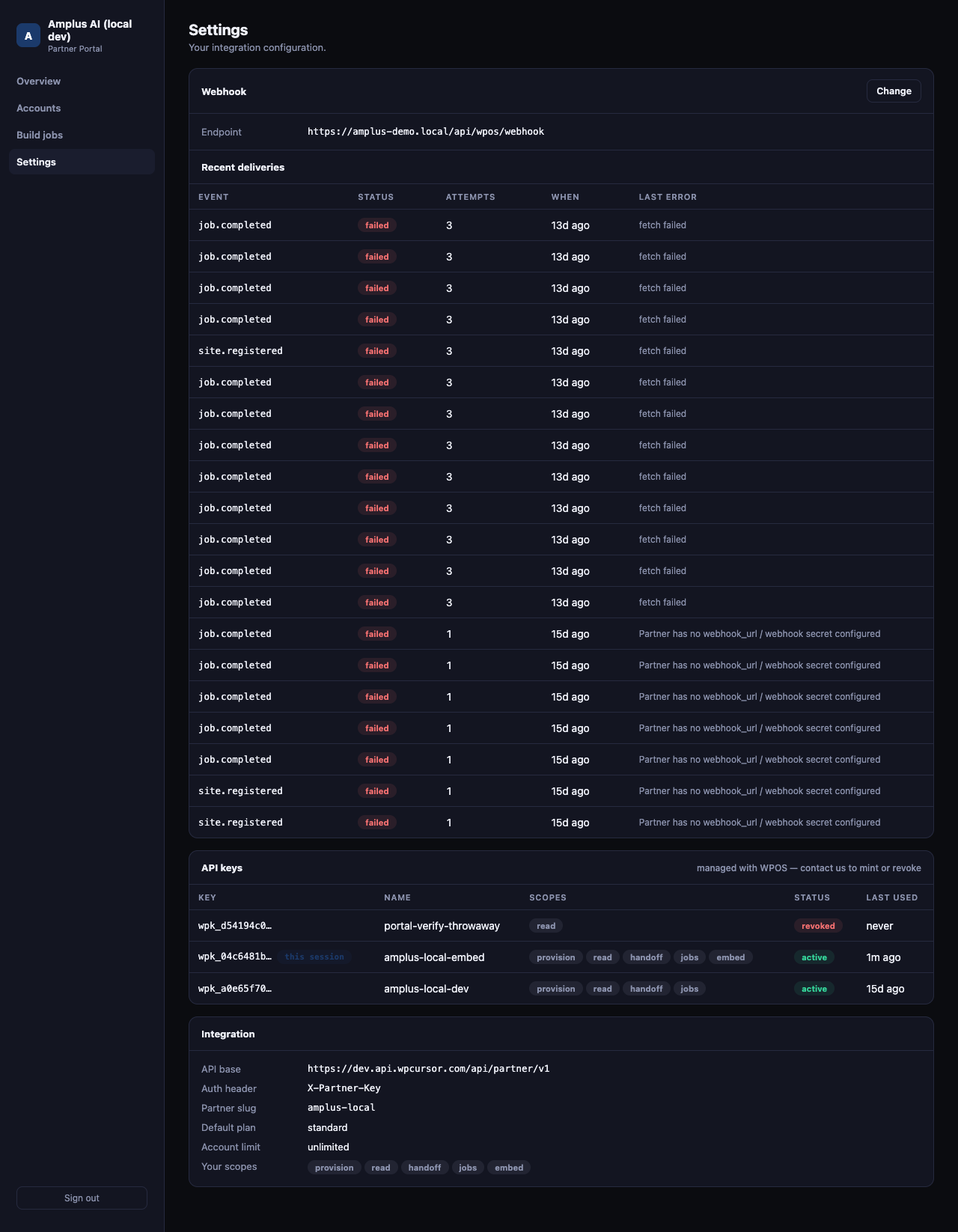The width and height of the screenshot is (958, 1232).
Task: Click the "this session" badge
Action: pos(314,957)
